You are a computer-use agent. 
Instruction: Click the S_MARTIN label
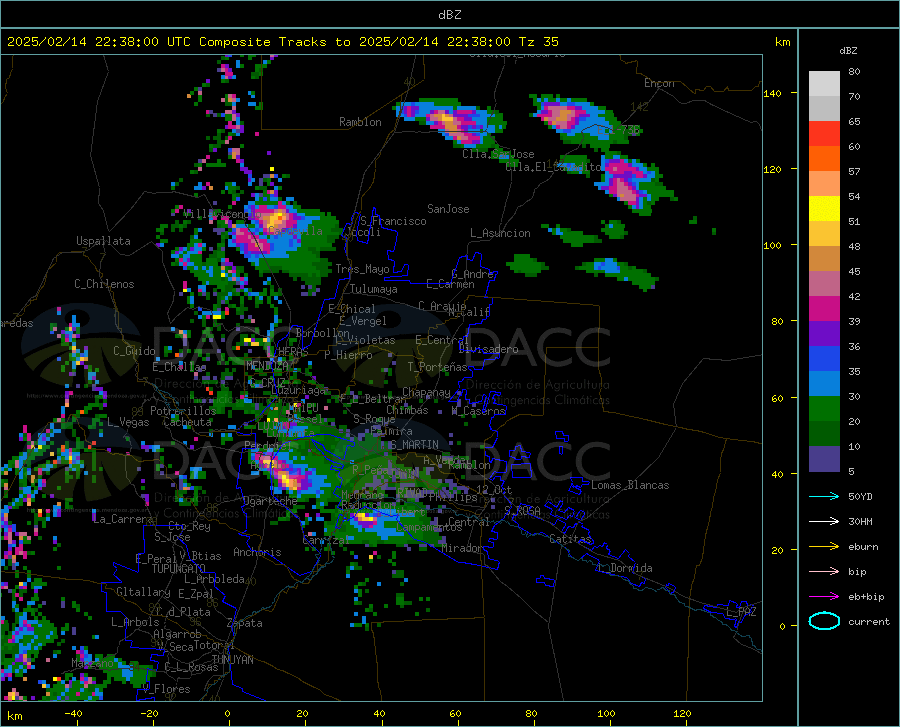click(414, 445)
